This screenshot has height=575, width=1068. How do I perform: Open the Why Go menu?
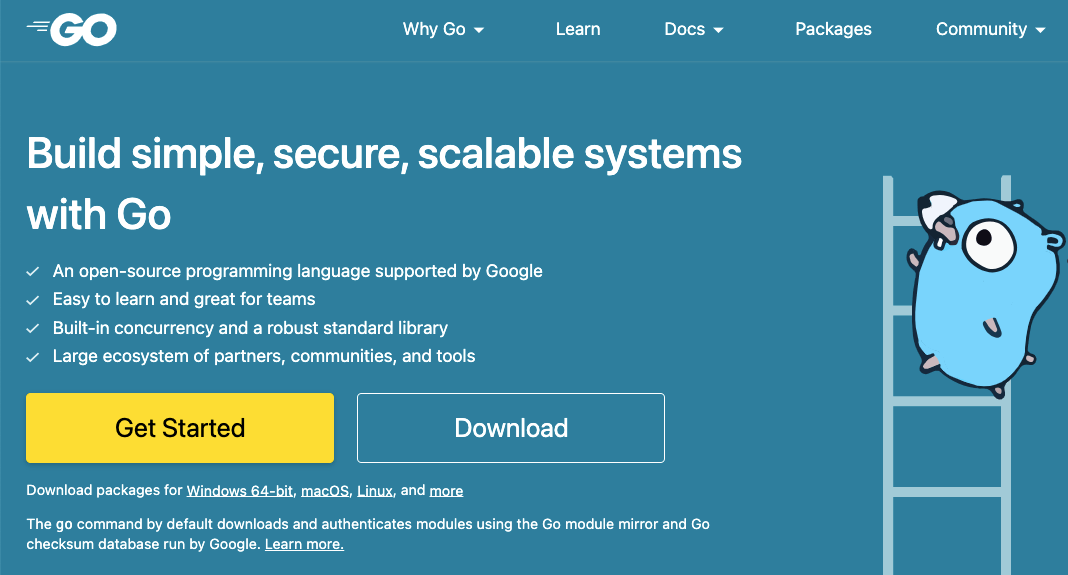(443, 29)
